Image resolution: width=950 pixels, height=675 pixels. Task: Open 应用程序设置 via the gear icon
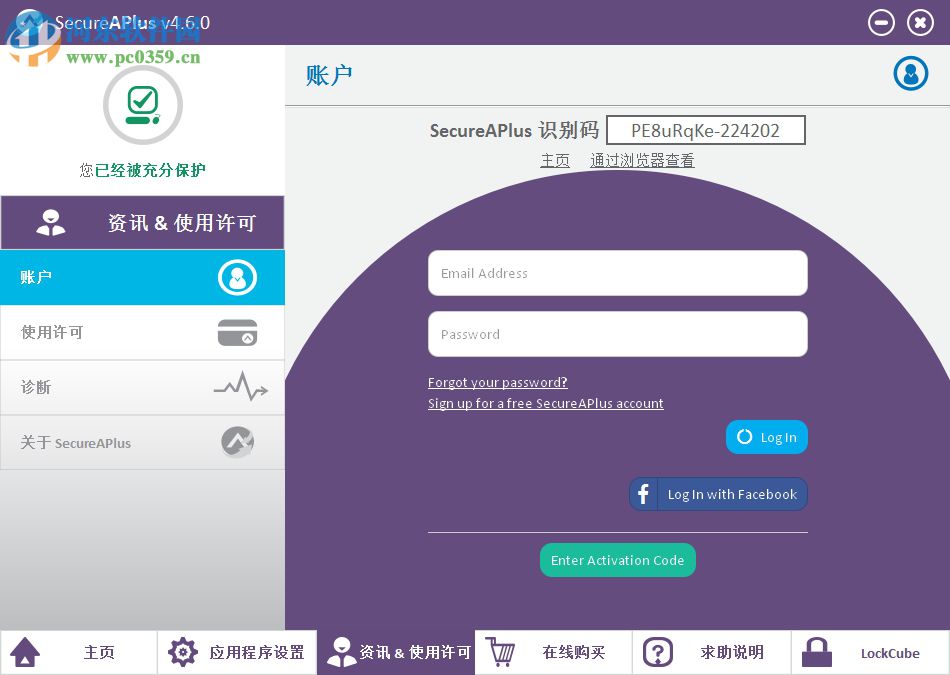pyautogui.click(x=183, y=652)
